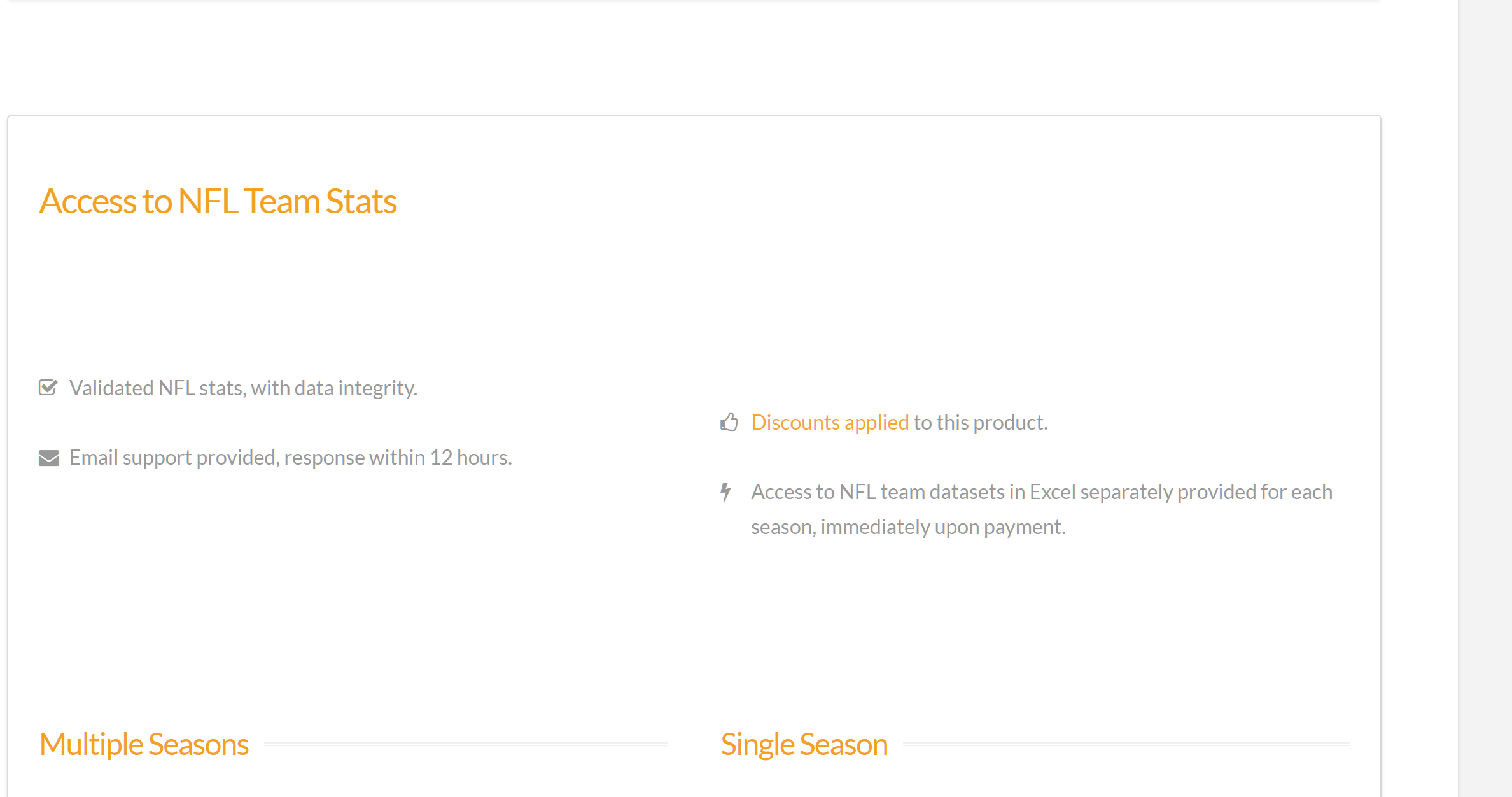Click the divider line after Multiple Seasons
This screenshot has height=797, width=1512.
point(466,744)
